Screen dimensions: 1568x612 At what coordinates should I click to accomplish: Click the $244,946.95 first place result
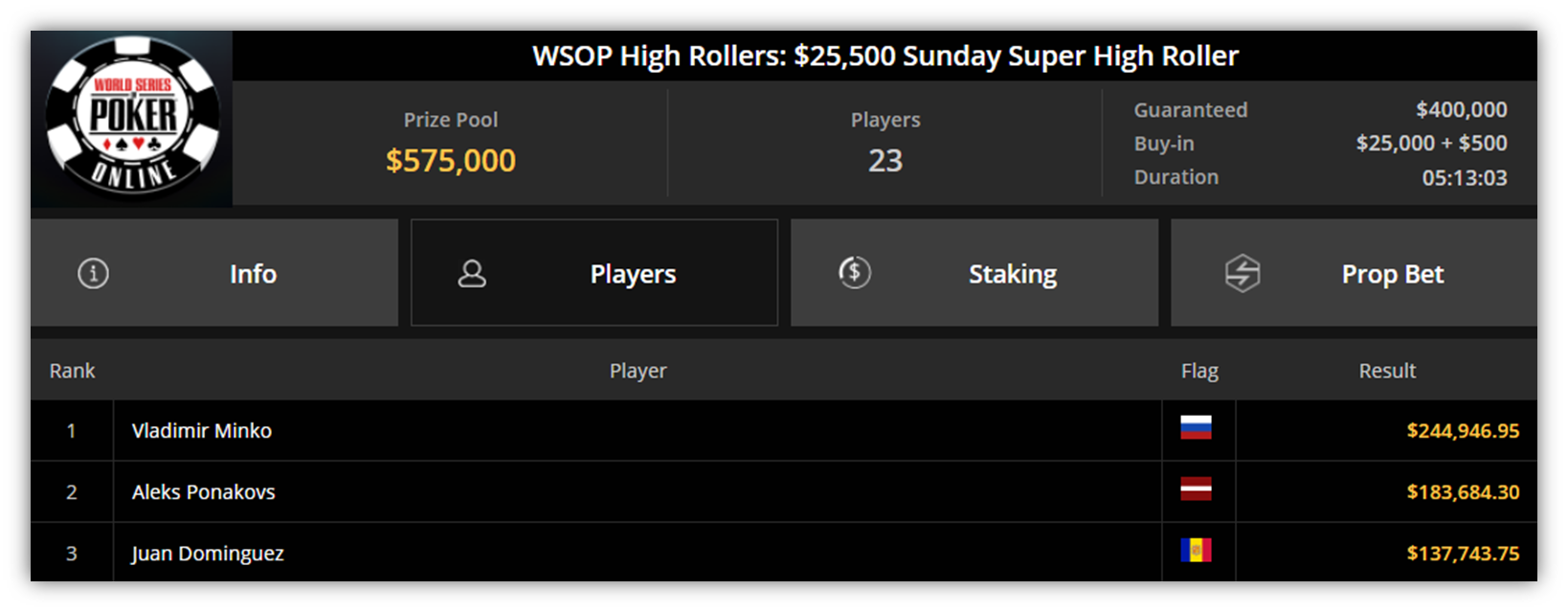tap(1463, 431)
